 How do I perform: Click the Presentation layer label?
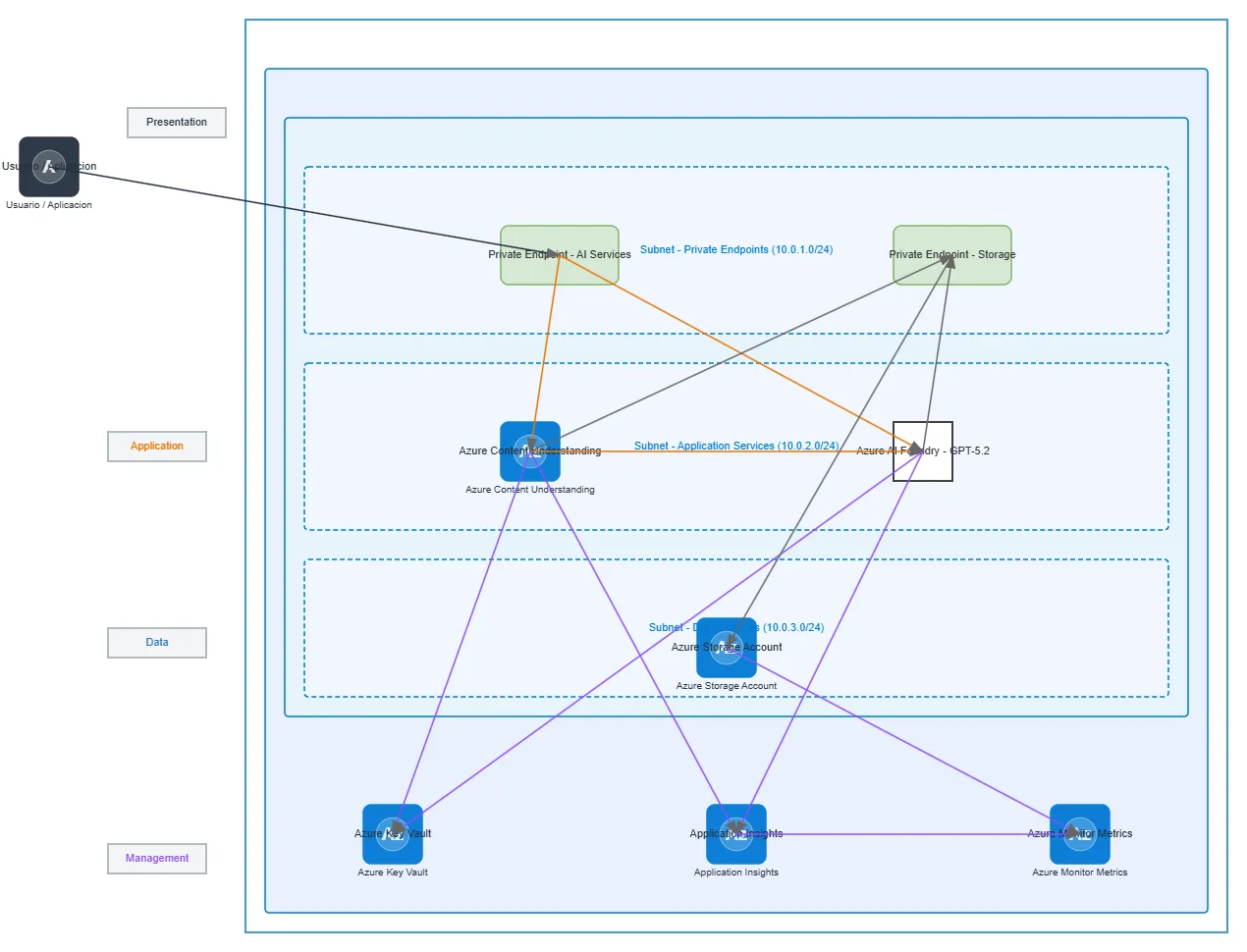point(177,123)
